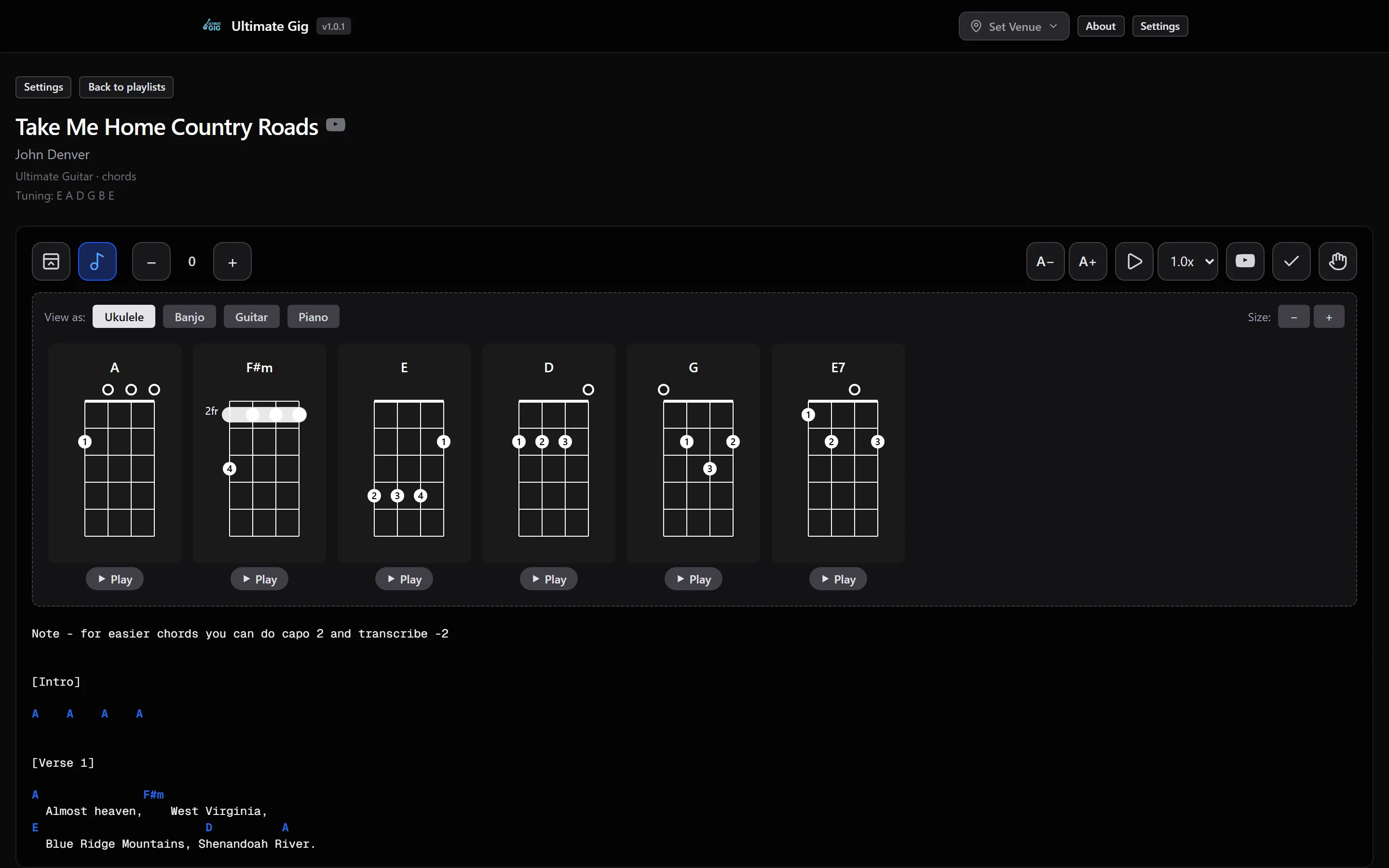Click the "Almost heaven, West Virginia," lyric
Viewport: 1389px width, 868px height.
(x=156, y=811)
